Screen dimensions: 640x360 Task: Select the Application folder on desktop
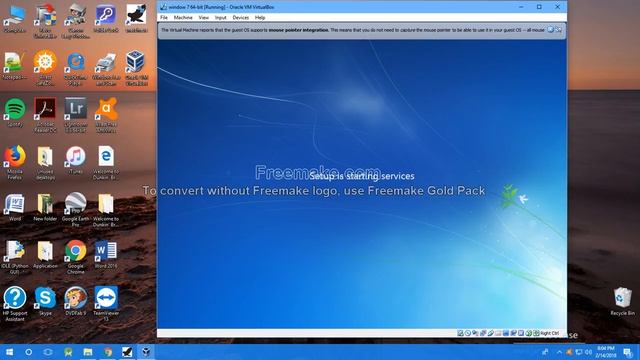[45, 255]
